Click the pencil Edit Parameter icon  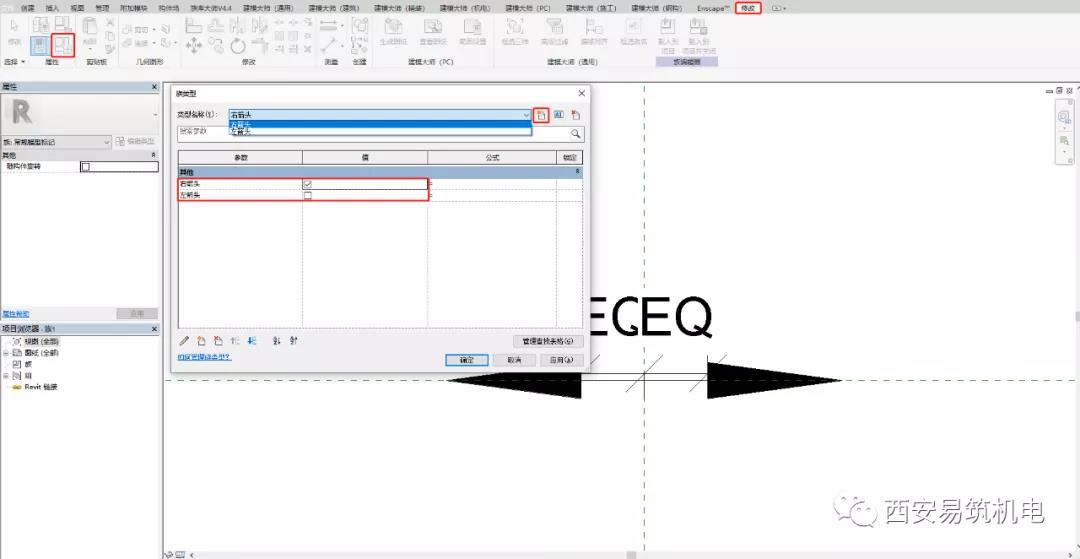pos(184,340)
